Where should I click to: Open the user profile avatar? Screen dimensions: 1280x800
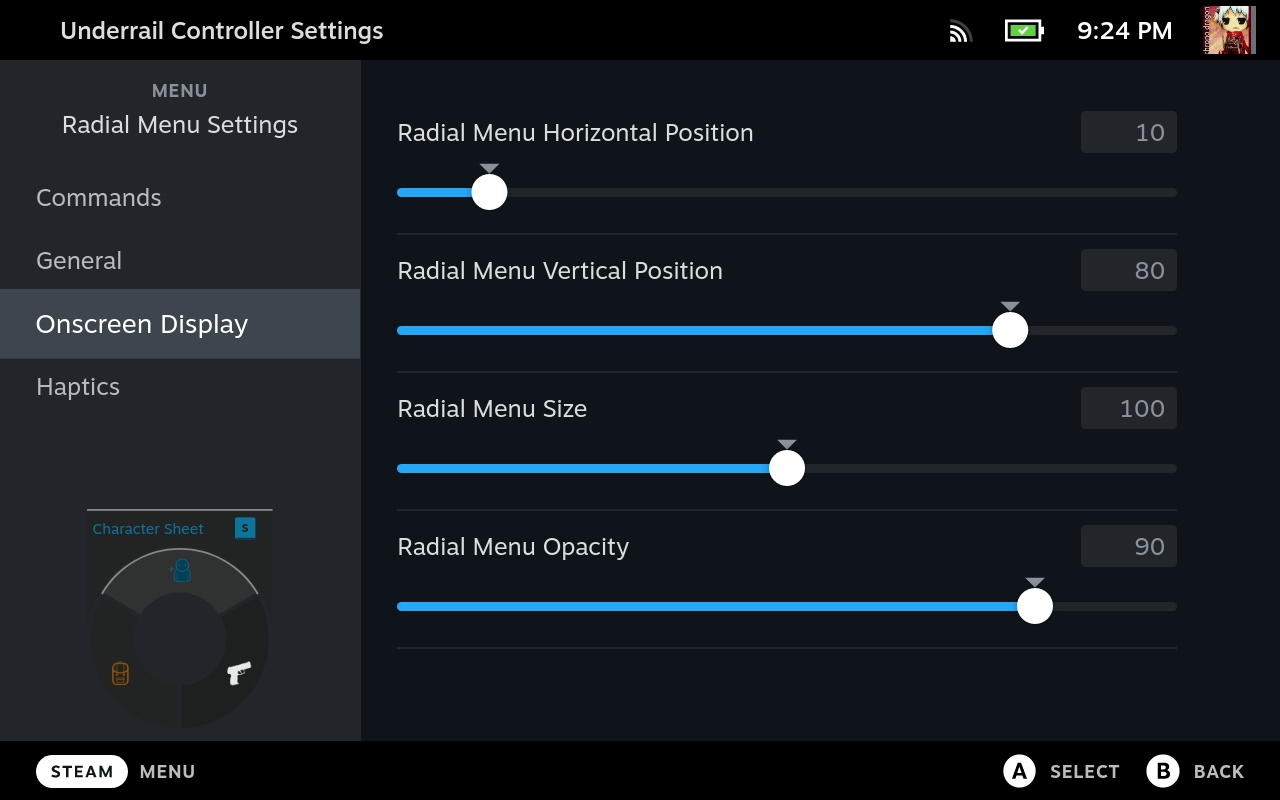coord(1229,30)
